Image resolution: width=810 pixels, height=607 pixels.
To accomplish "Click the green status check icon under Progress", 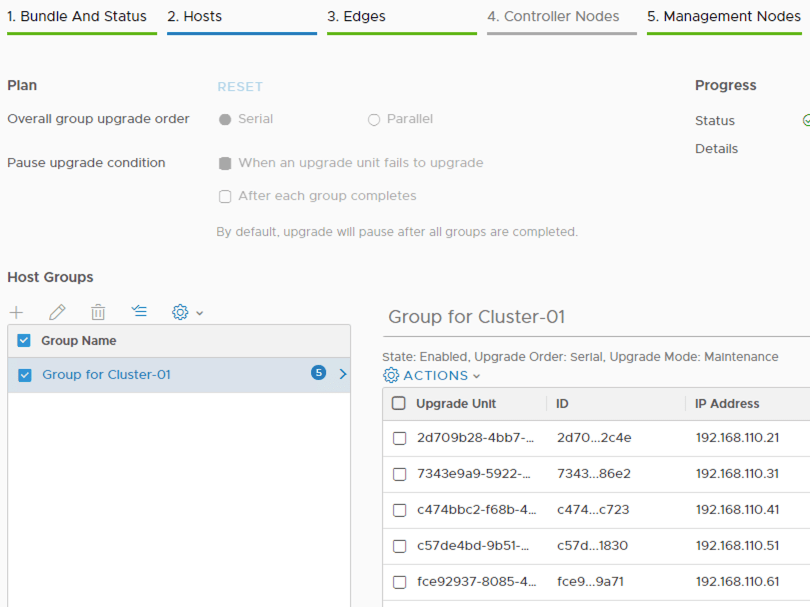I will (805, 120).
